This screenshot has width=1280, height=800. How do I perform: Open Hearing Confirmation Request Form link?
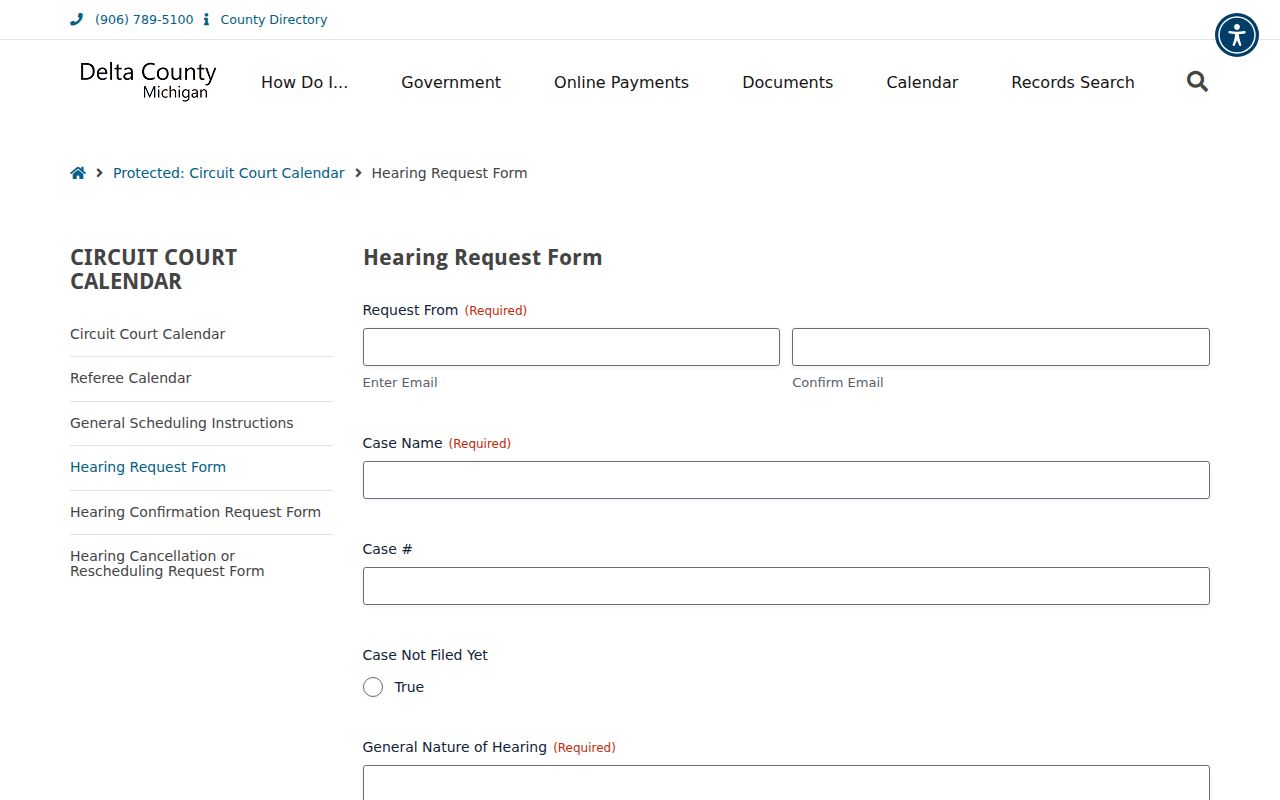click(x=195, y=512)
